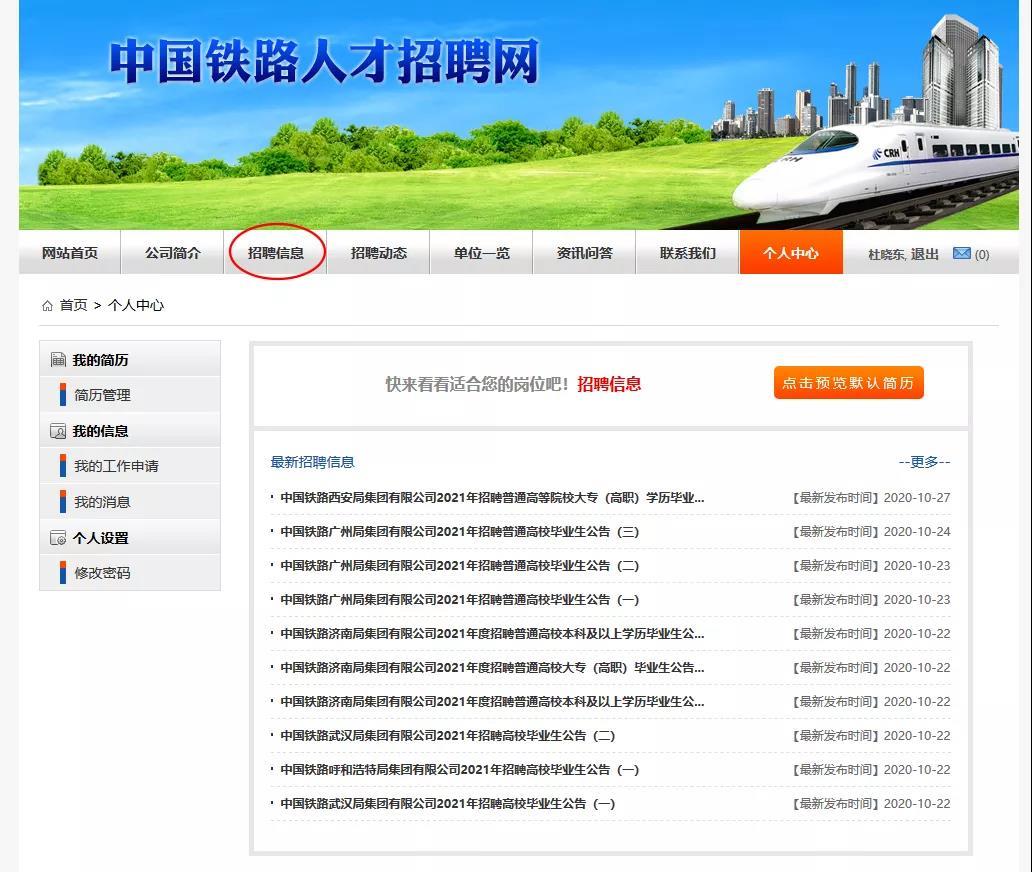
Task: Click the date 2020-10-24 beside 广州局 公告（三）
Action: pyautogui.click(x=917, y=532)
